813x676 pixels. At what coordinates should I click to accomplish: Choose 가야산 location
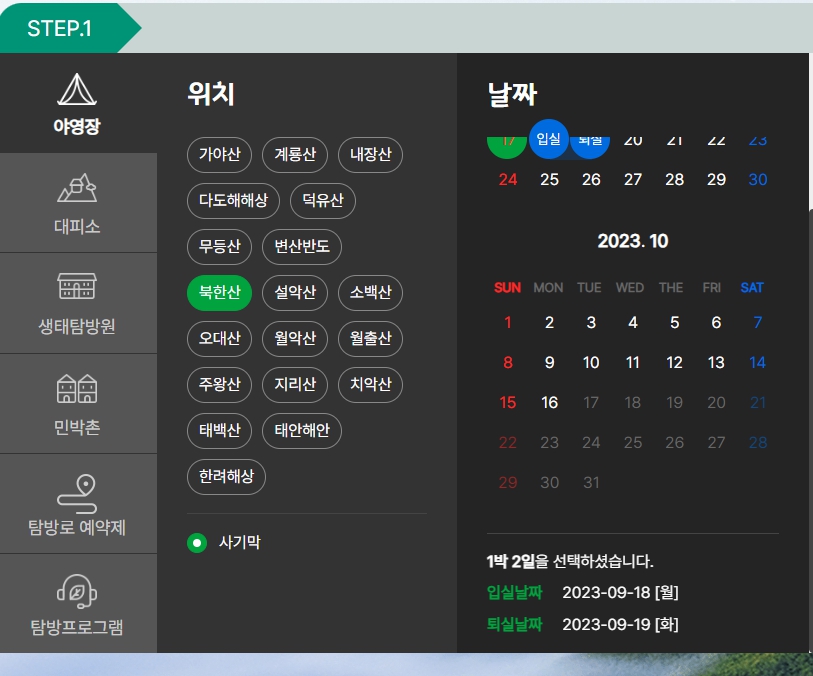(x=219, y=154)
